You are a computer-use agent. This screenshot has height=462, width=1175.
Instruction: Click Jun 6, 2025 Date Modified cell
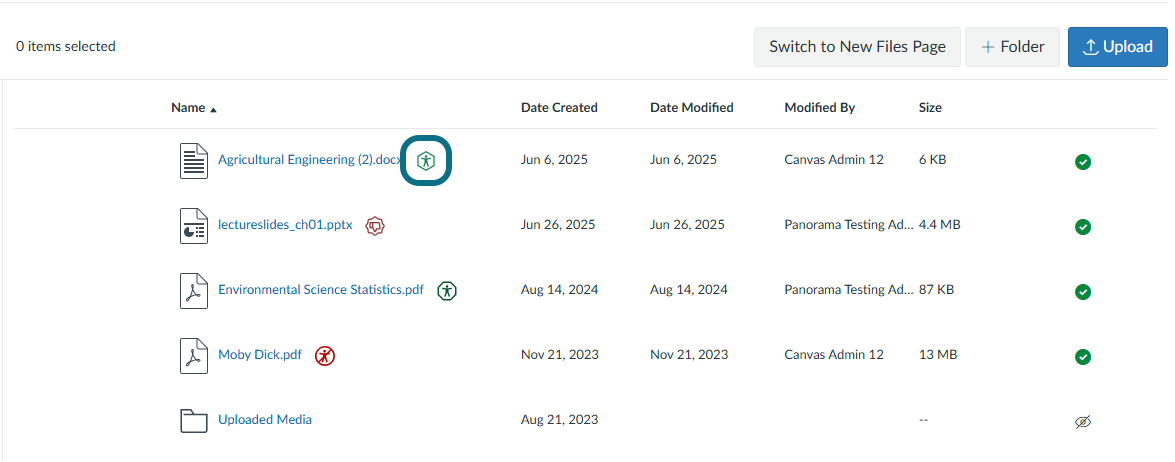(683, 159)
